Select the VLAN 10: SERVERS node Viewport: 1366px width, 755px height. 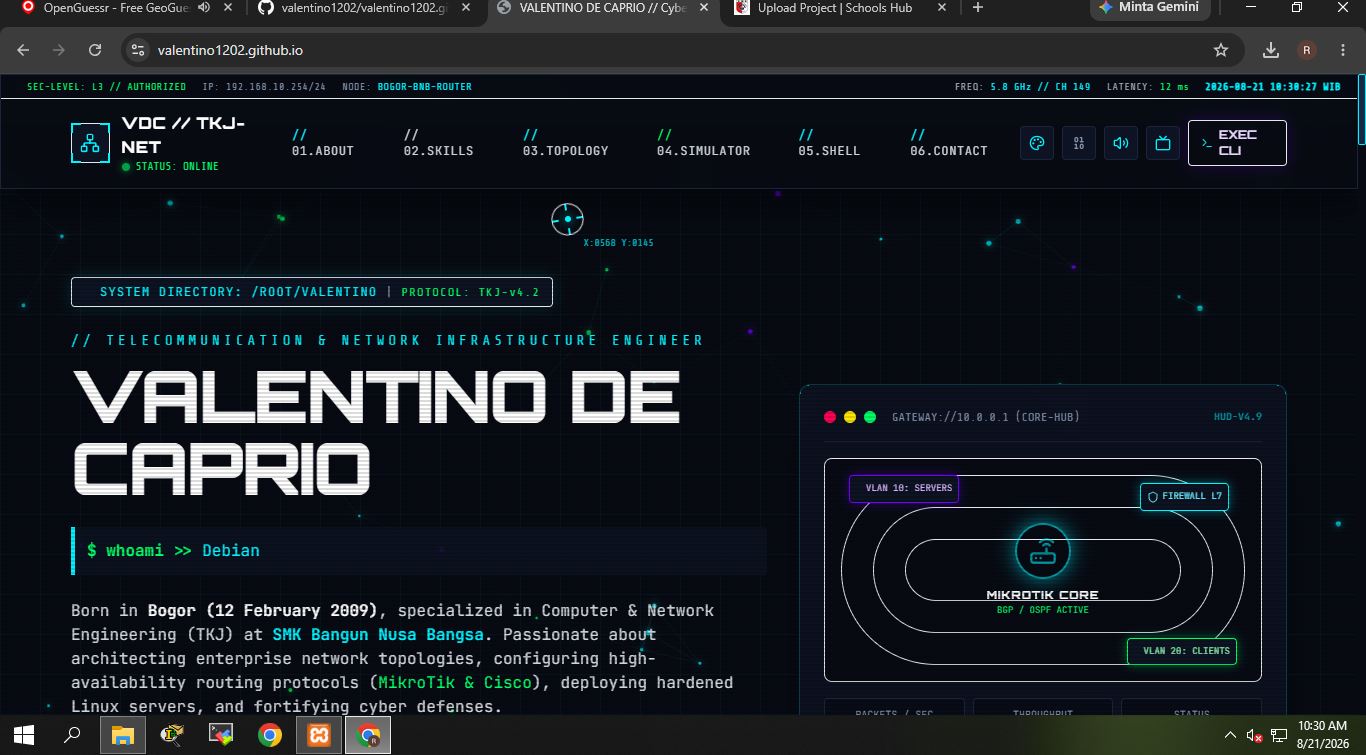pyautogui.click(x=904, y=489)
